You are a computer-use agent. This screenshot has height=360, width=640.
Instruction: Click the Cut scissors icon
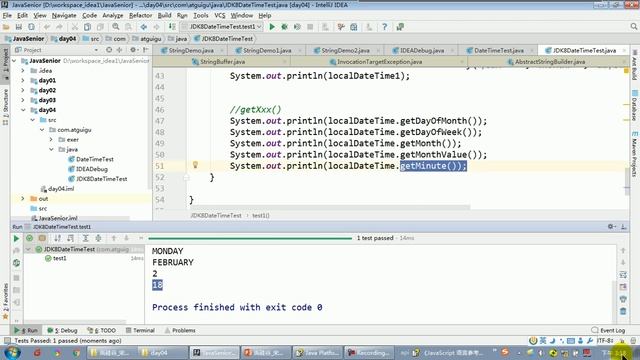pos(75,27)
